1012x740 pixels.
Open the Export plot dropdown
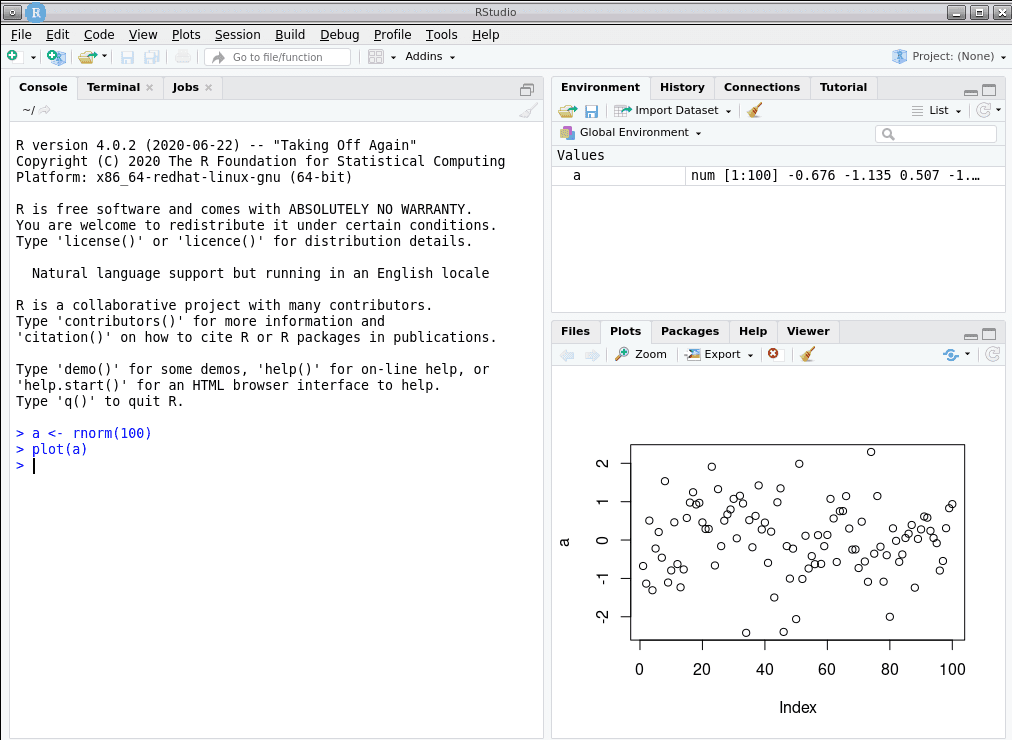[719, 354]
